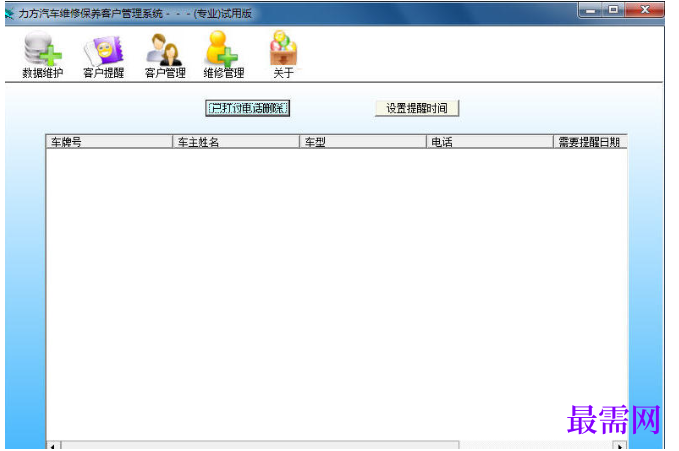
Task: Click the application title bar icon
Action: 10,13
